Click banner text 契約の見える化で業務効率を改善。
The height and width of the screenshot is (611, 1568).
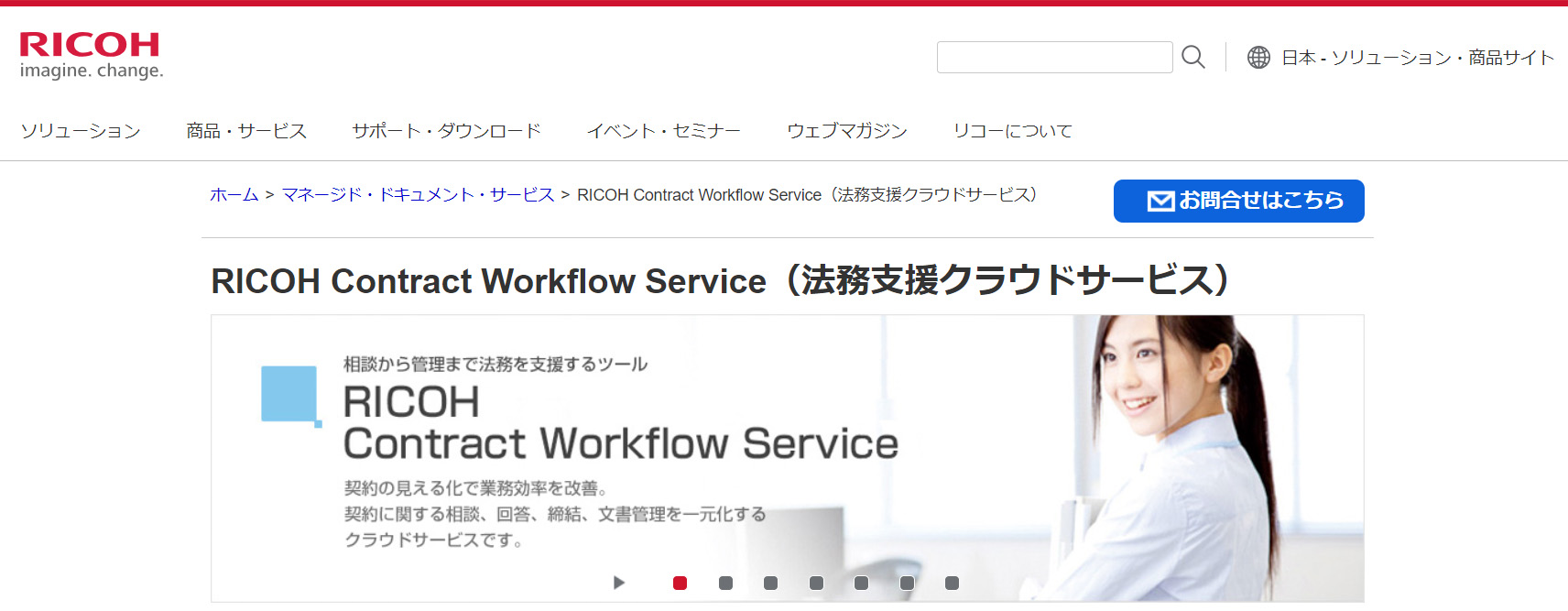(476, 488)
